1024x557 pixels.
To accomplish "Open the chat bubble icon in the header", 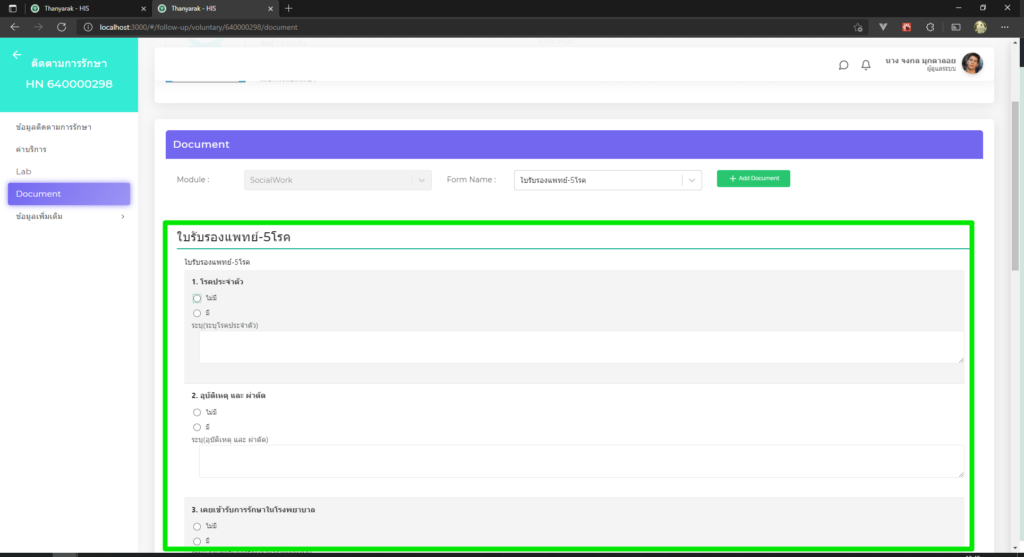I will click(843, 65).
